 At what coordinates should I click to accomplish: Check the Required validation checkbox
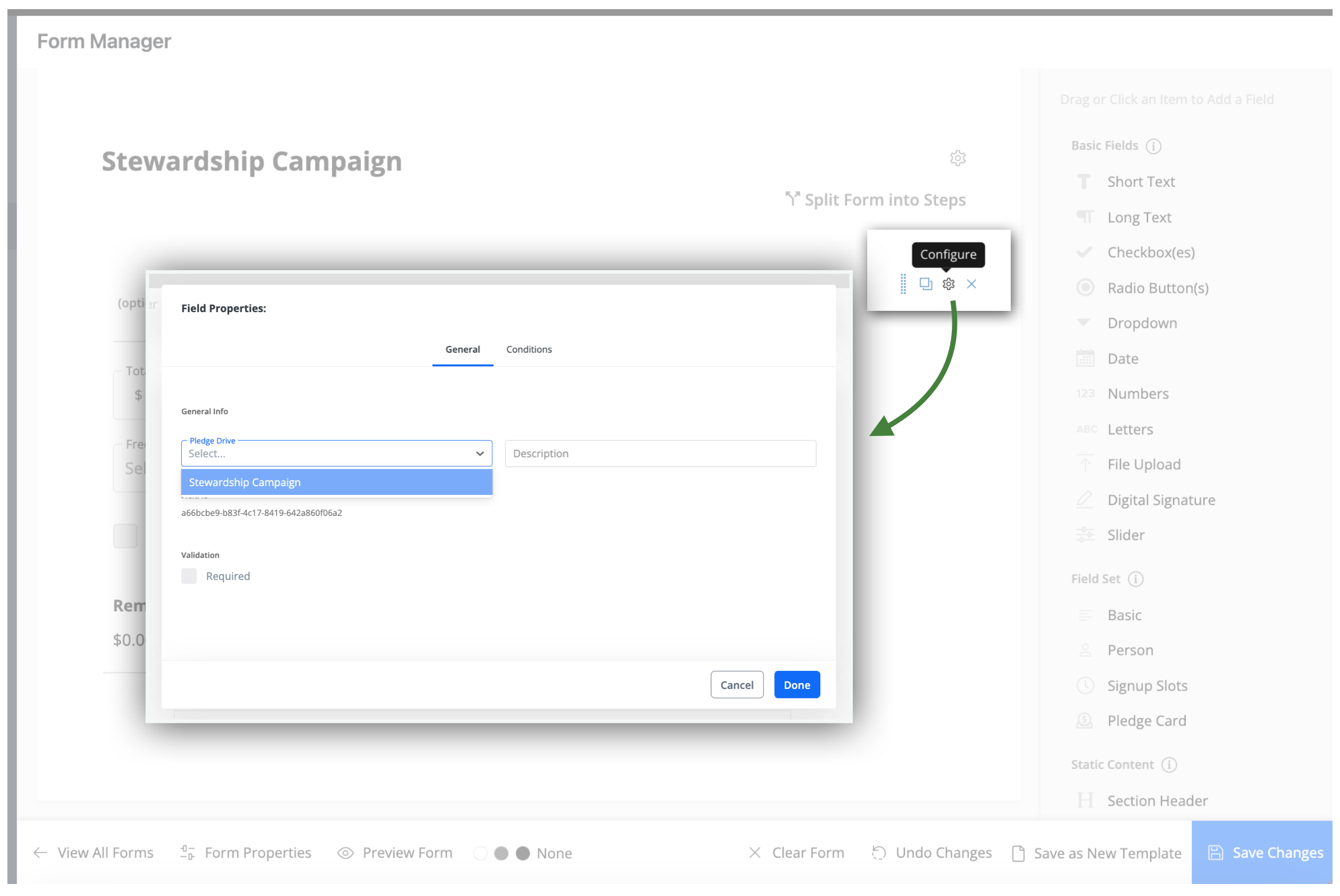[189, 576]
